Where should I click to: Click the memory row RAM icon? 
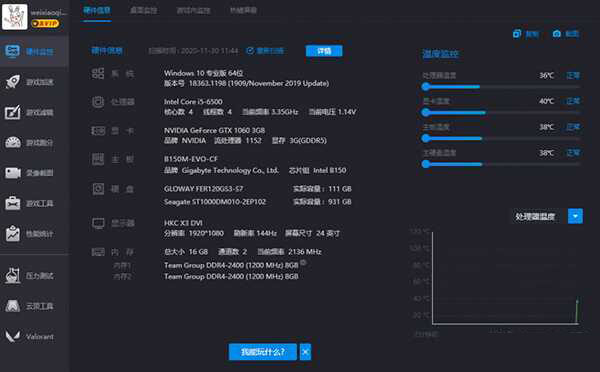(x=98, y=252)
